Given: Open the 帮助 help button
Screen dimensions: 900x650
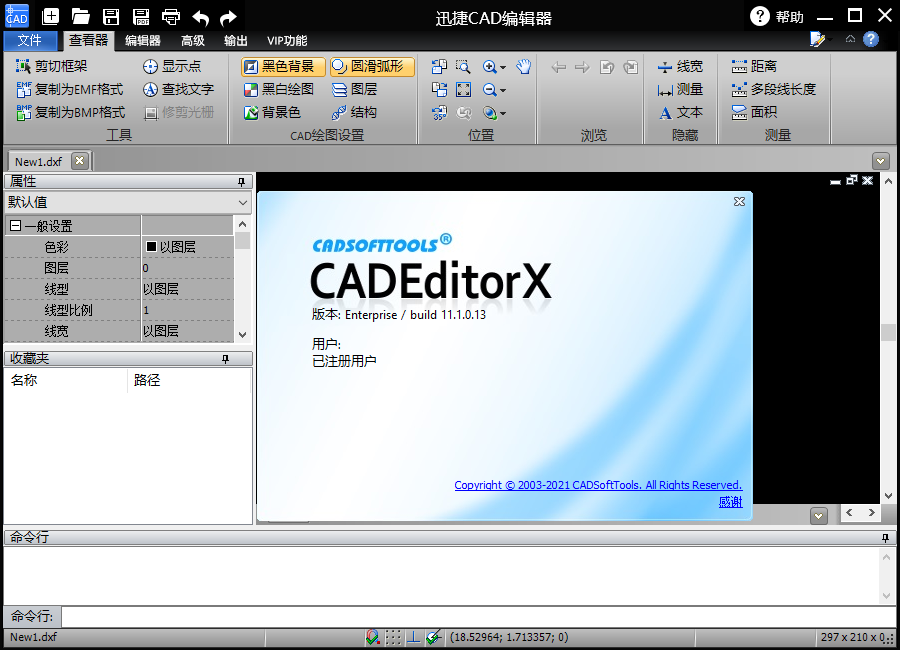Looking at the screenshot, I should click(777, 17).
